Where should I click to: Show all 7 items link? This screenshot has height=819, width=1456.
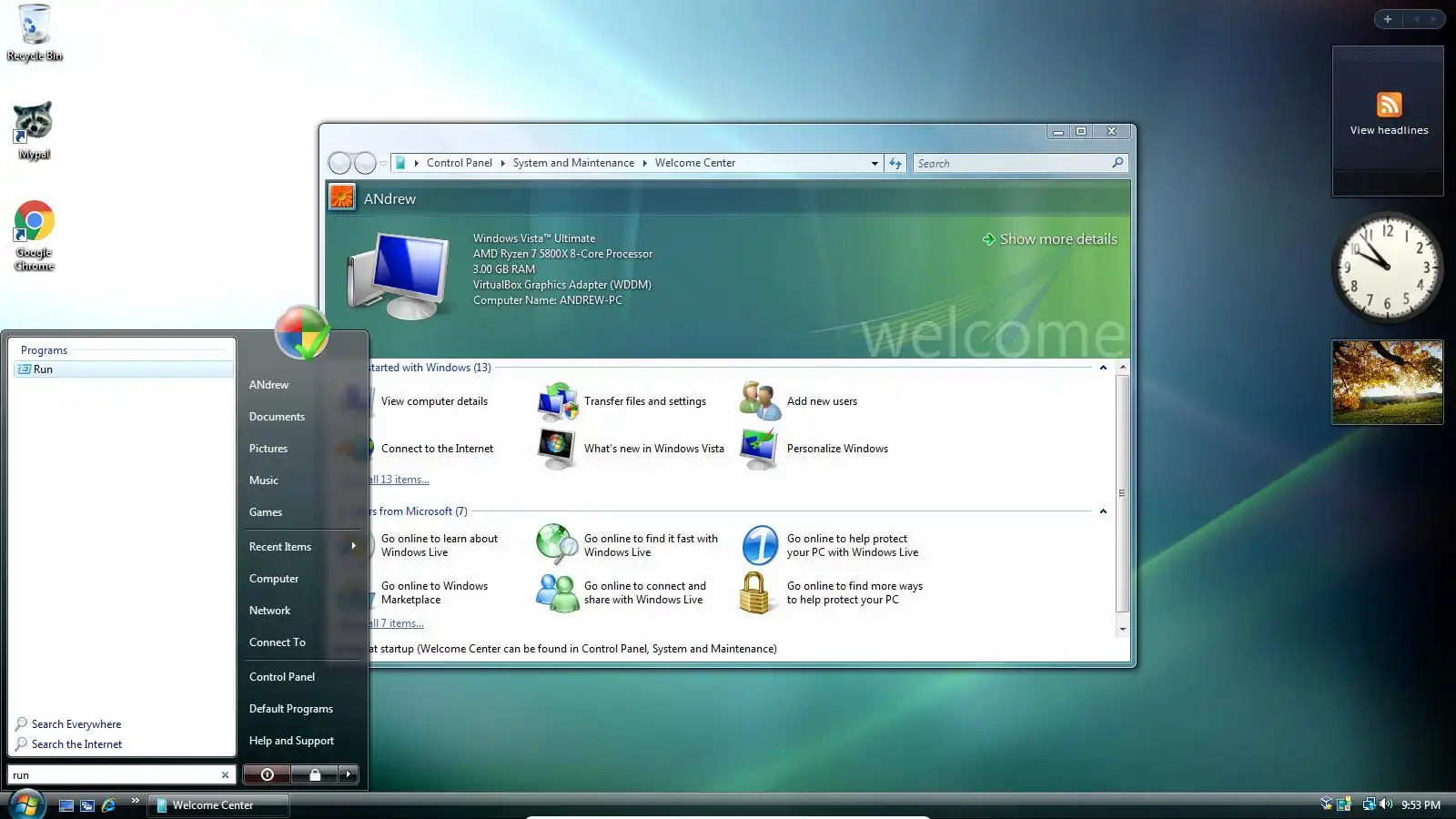(397, 623)
